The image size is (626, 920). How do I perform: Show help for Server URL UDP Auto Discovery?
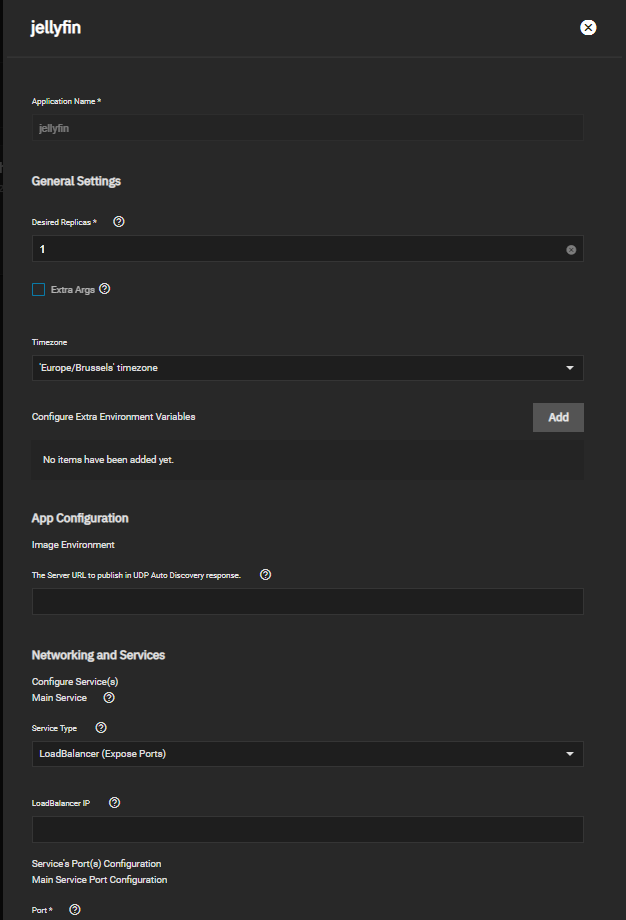pyautogui.click(x=265, y=574)
